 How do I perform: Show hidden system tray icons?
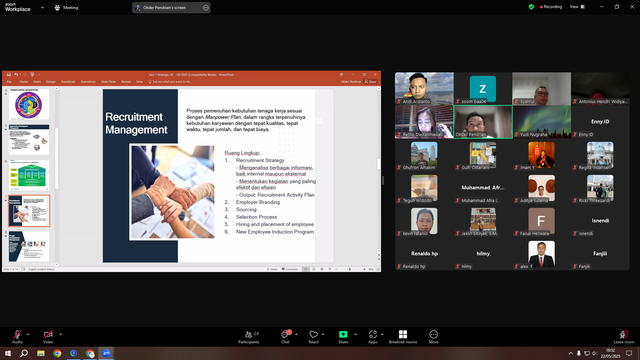pos(571,353)
